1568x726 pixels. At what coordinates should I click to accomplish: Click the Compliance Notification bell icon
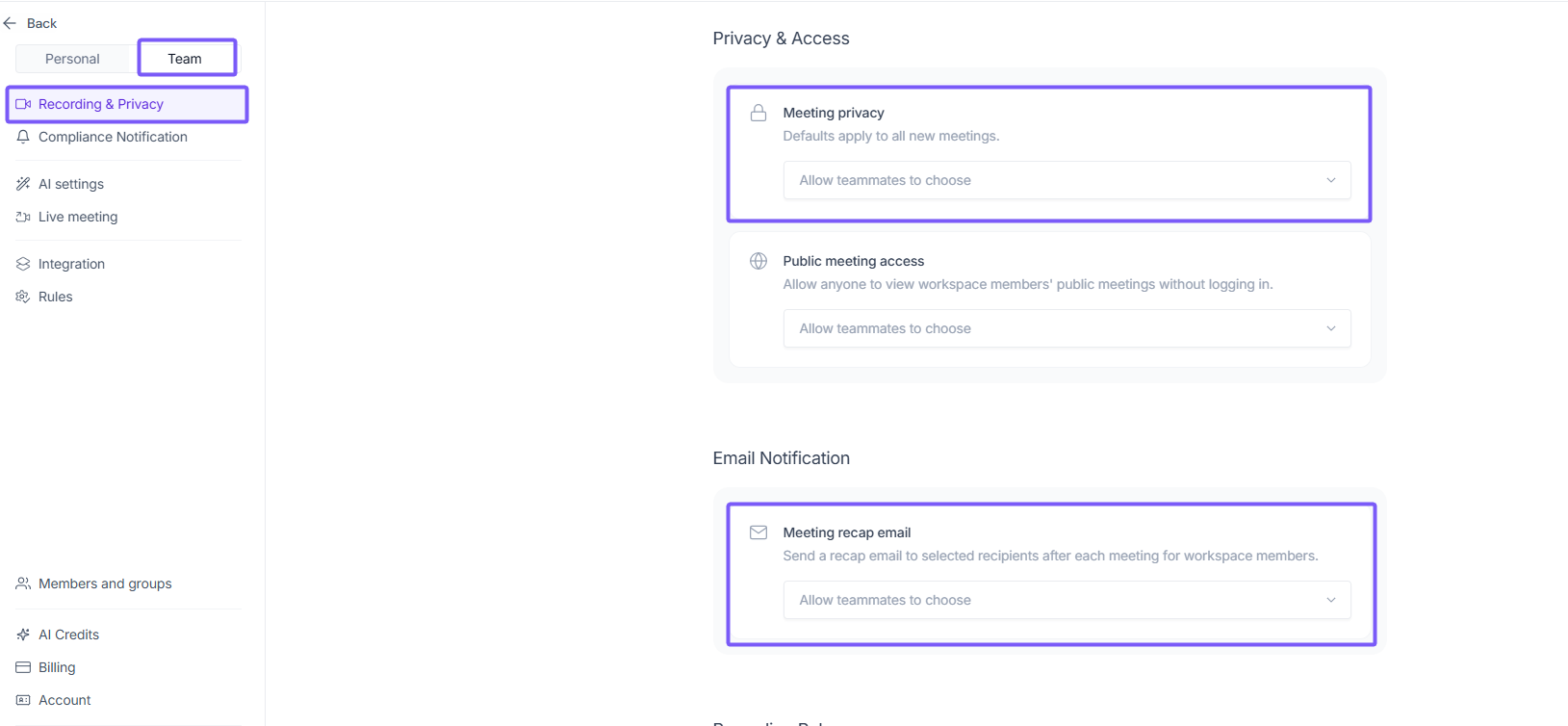[x=23, y=137]
